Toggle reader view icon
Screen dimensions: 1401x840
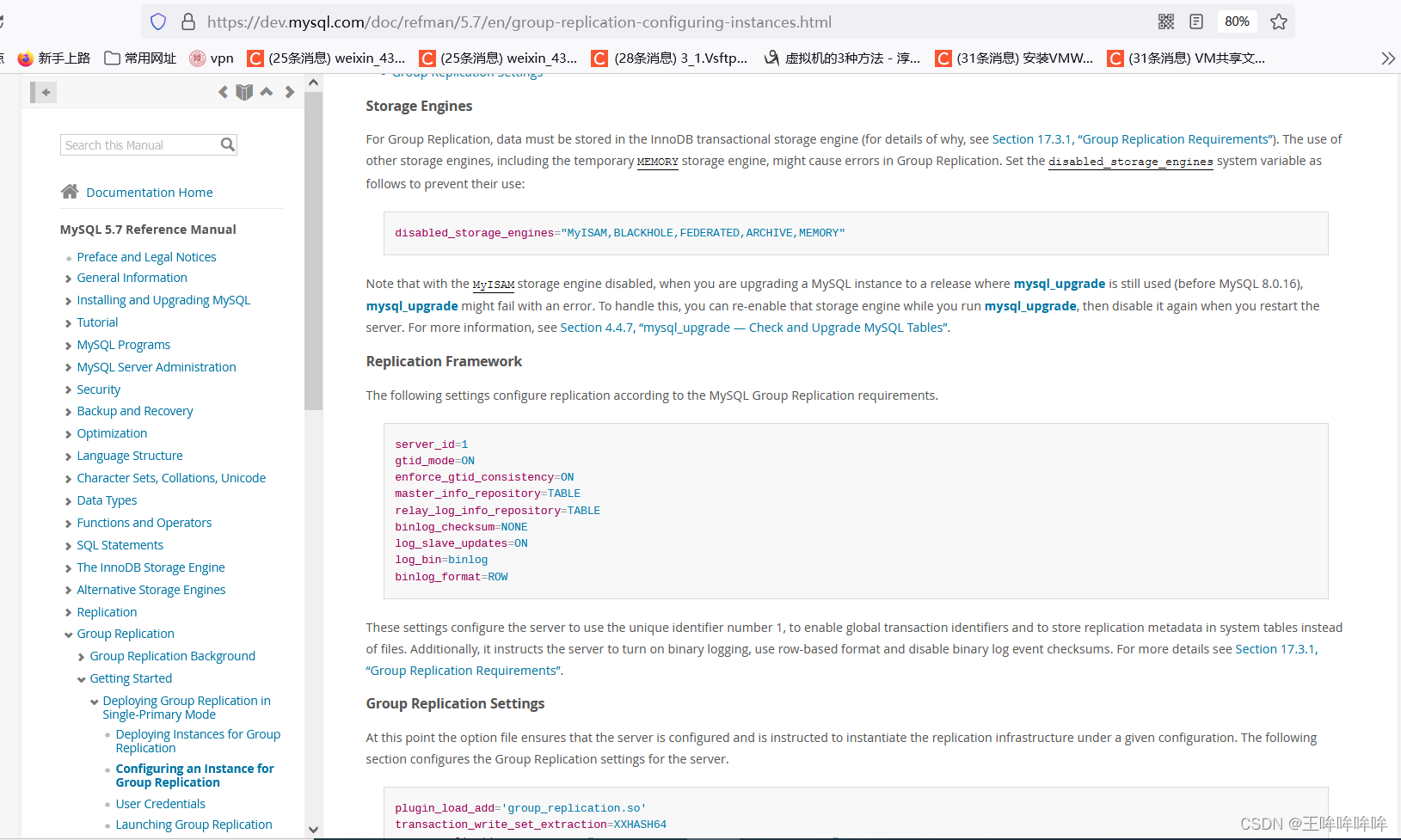pos(1196,21)
